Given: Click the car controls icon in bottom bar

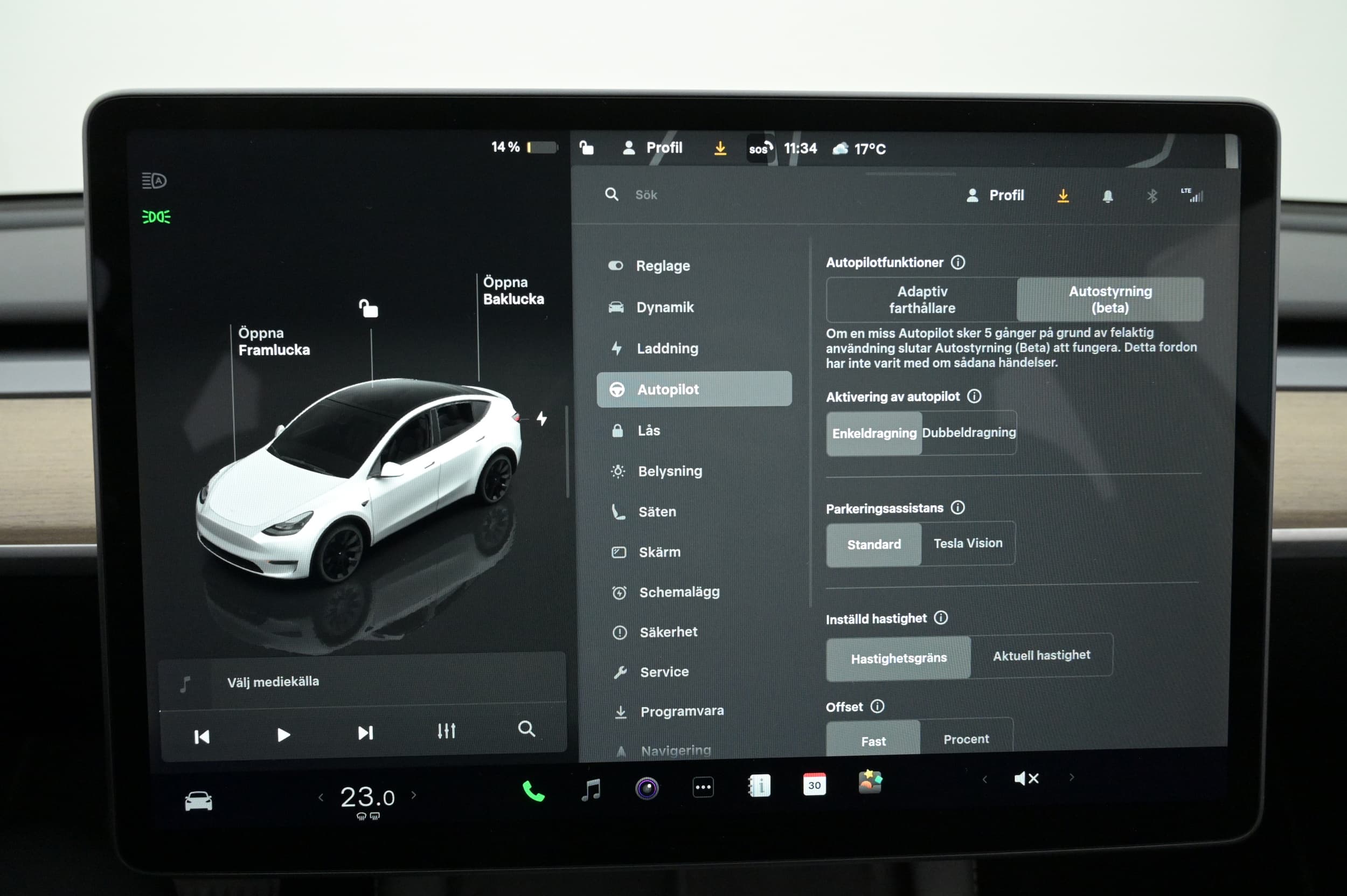Looking at the screenshot, I should [x=198, y=801].
